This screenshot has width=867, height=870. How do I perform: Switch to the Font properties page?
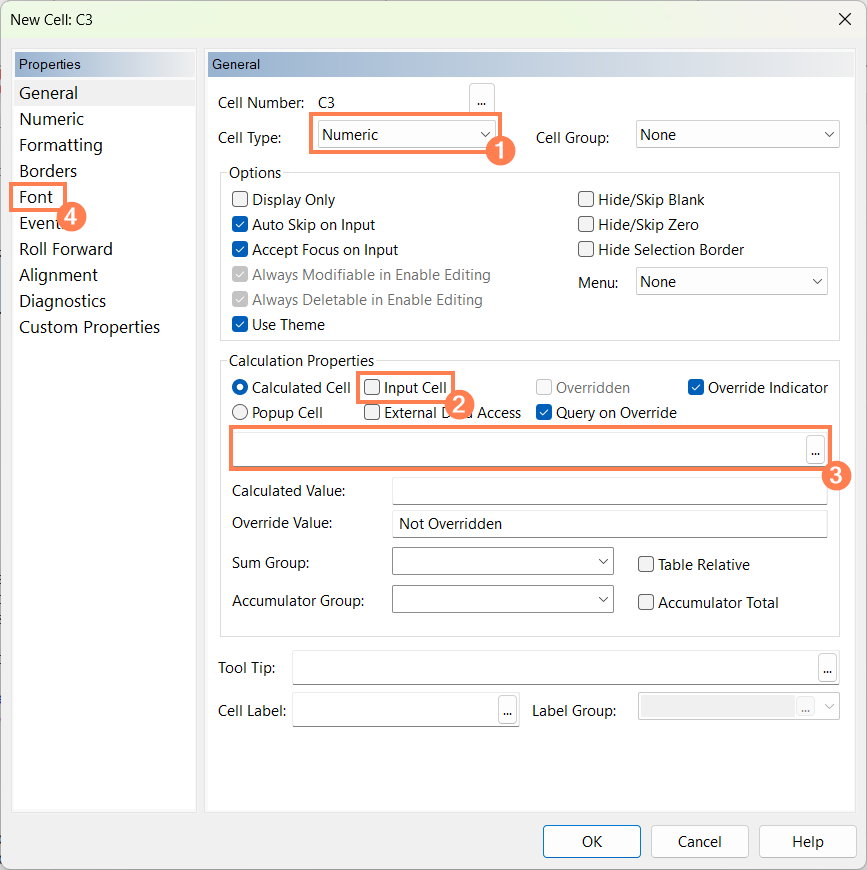(x=37, y=197)
